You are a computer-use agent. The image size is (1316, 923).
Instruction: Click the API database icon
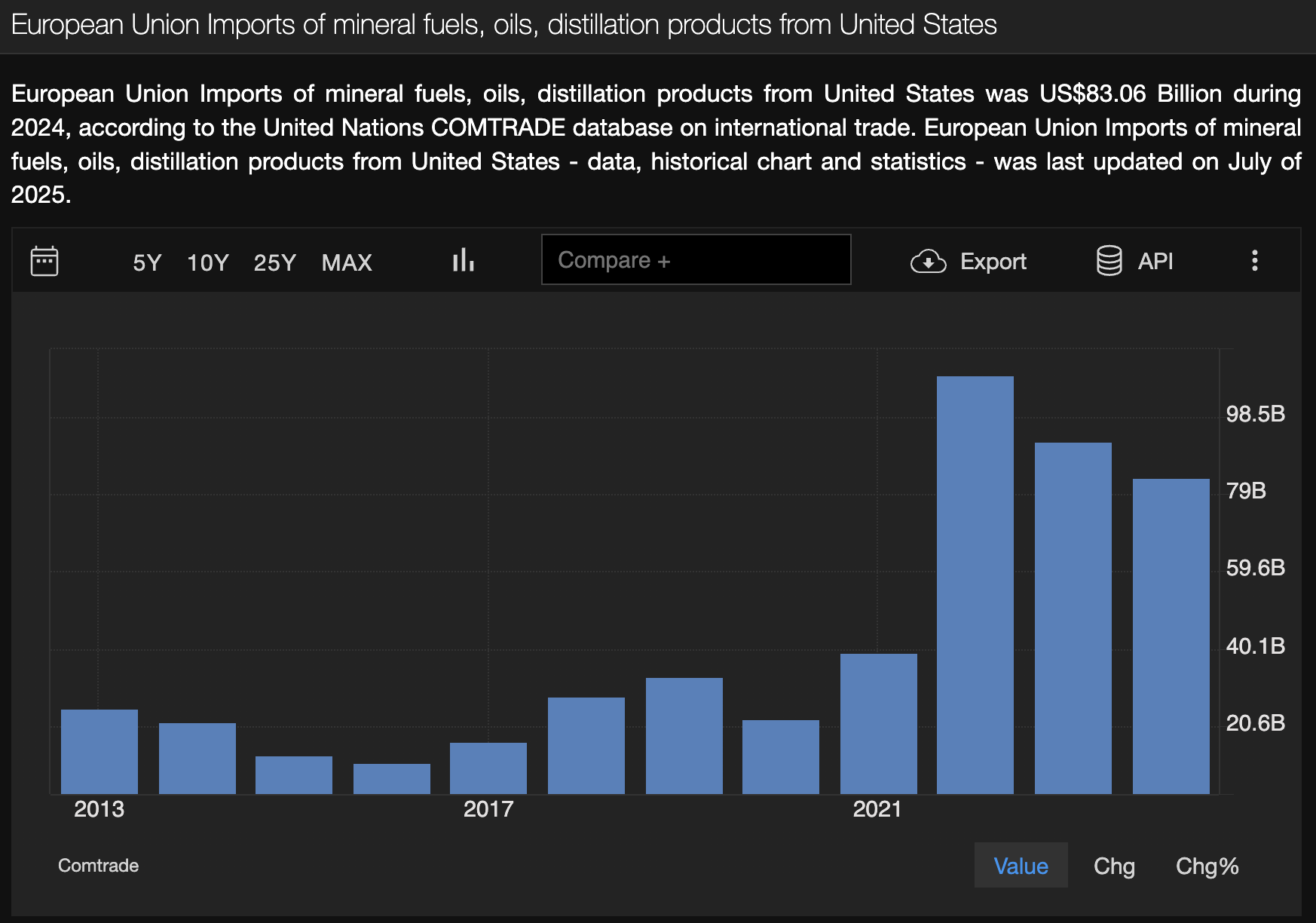click(x=1109, y=261)
